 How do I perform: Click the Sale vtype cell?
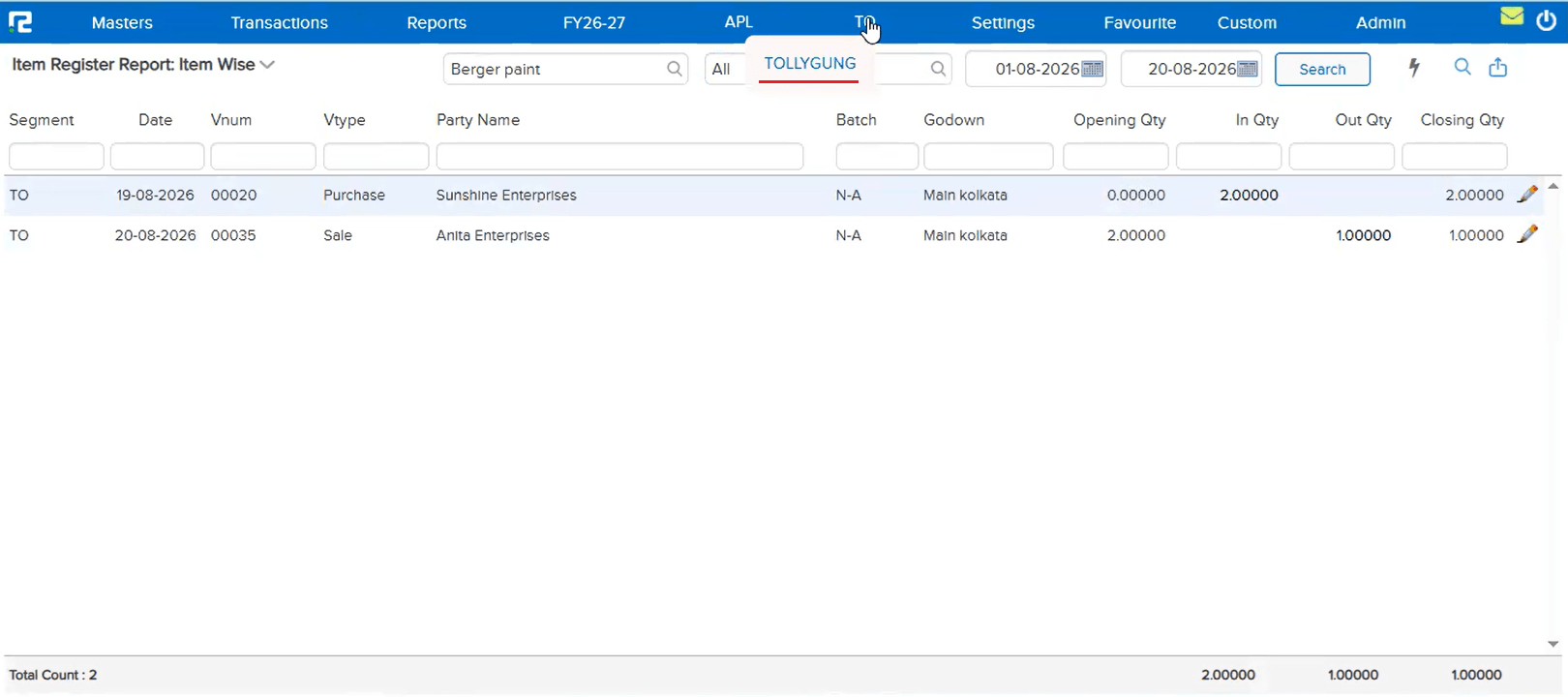(338, 235)
